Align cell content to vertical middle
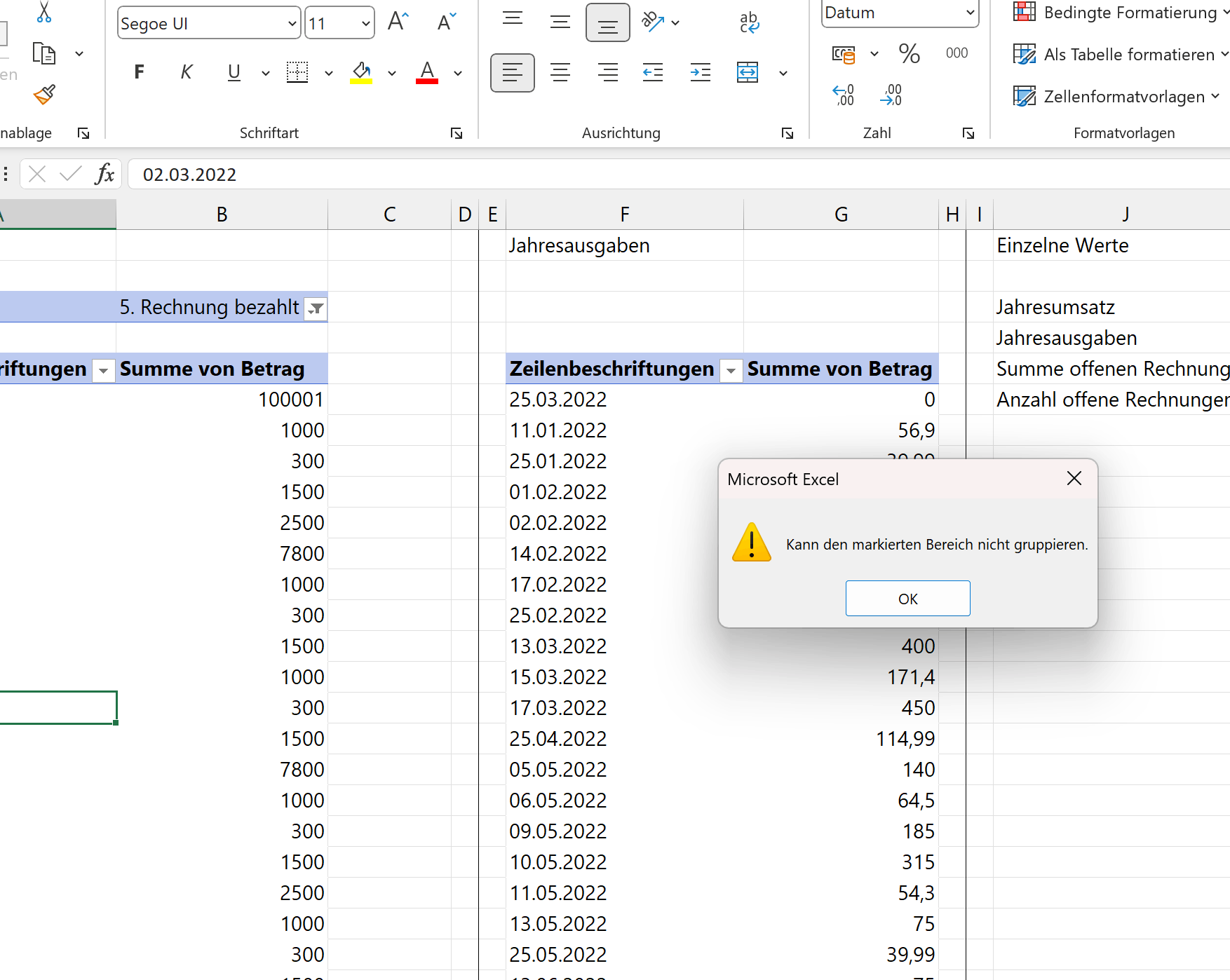The image size is (1230, 980). pos(560,21)
